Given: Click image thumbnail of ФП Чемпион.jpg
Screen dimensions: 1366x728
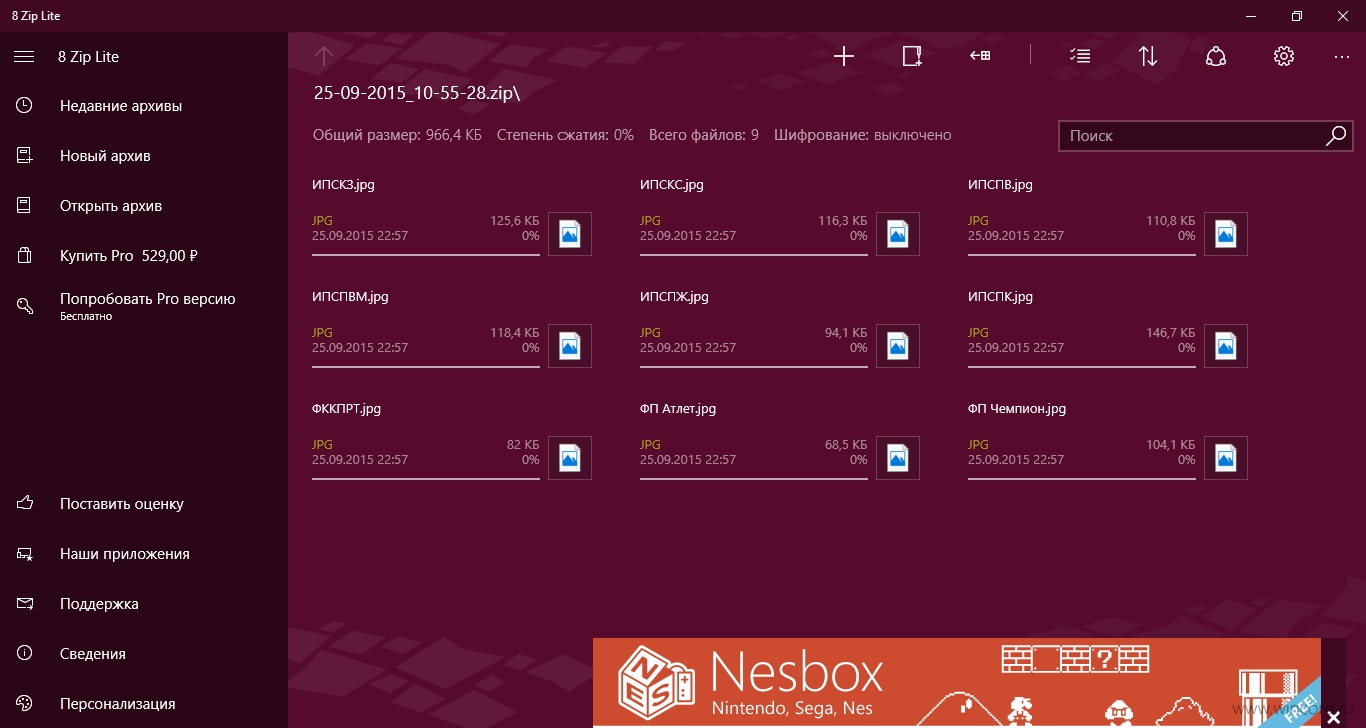Looking at the screenshot, I should (1226, 458).
